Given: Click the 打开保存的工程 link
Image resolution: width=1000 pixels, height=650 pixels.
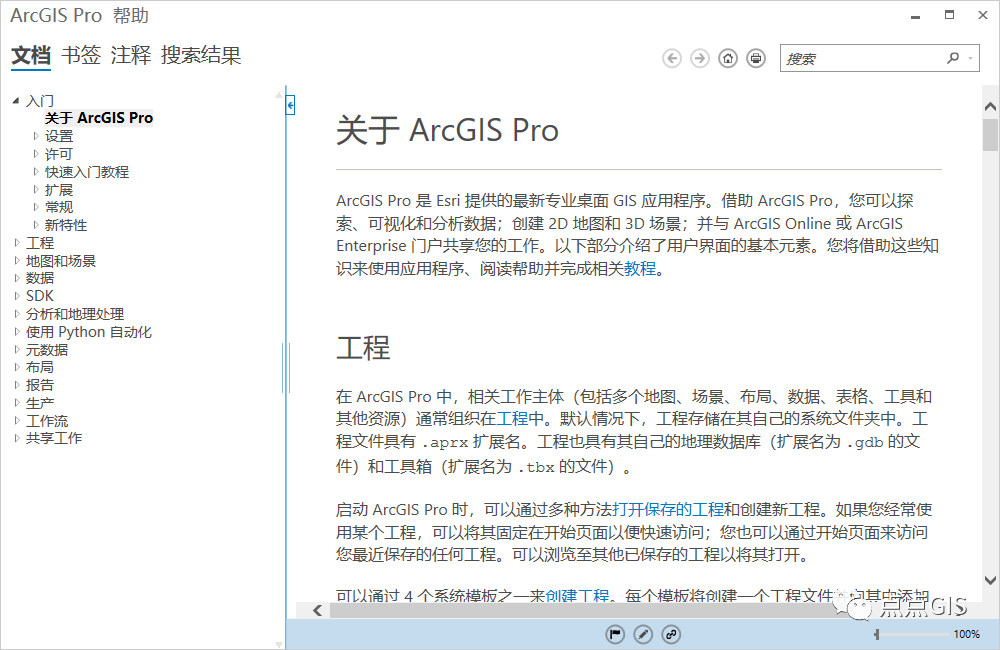Looking at the screenshot, I should (x=672, y=507).
